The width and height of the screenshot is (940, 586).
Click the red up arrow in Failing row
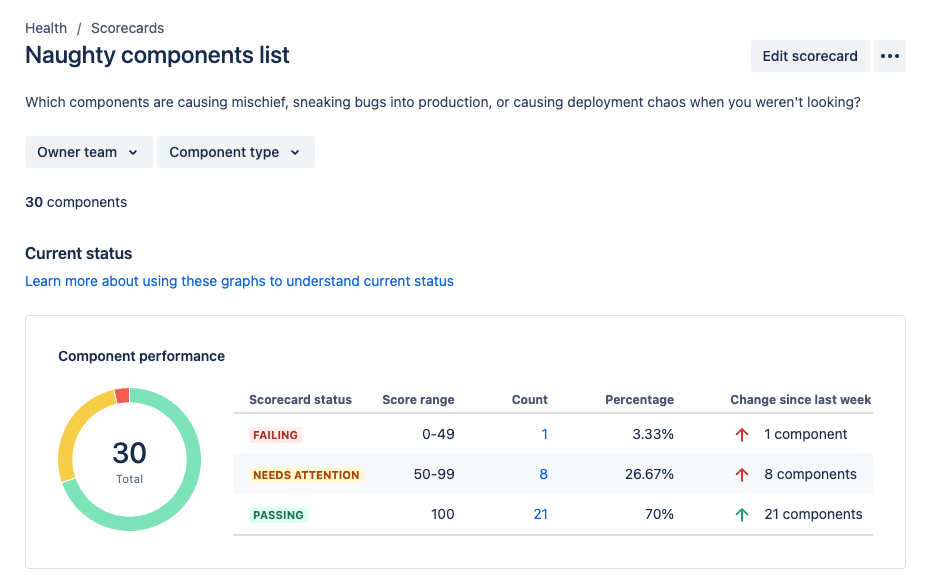(742, 435)
